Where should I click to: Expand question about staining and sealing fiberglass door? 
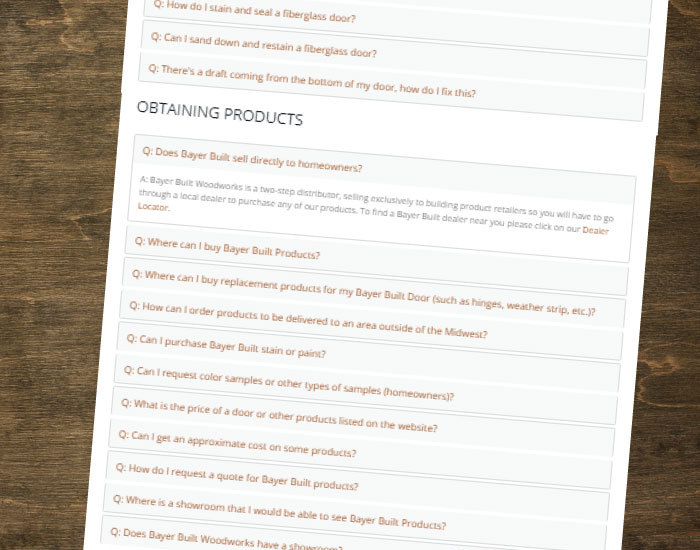(x=254, y=13)
